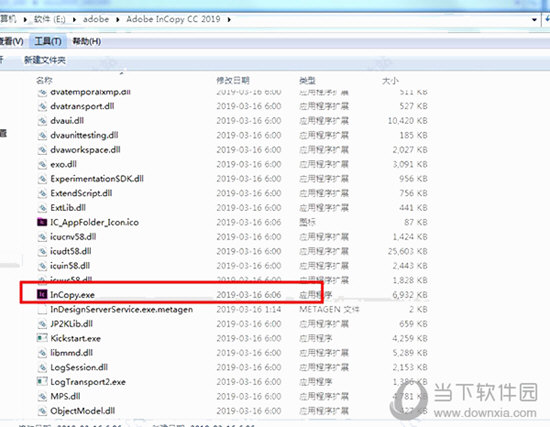Select the file name IC_AppFolder_Icon.ico
Viewport: 550px width, 427px height.
[94, 222]
